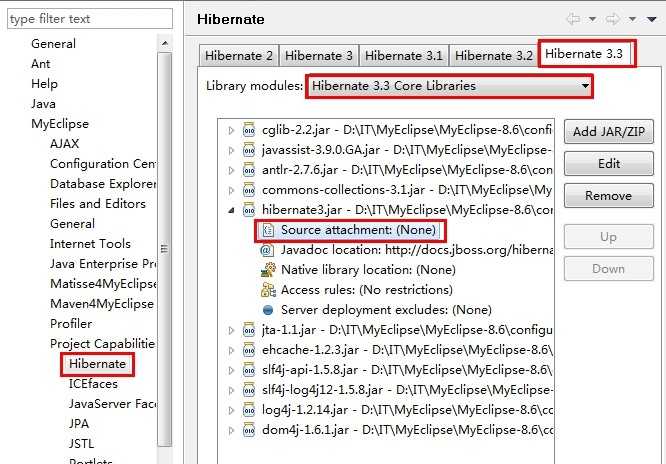Switch to the Hibernate 3.2 tab

coord(494,56)
